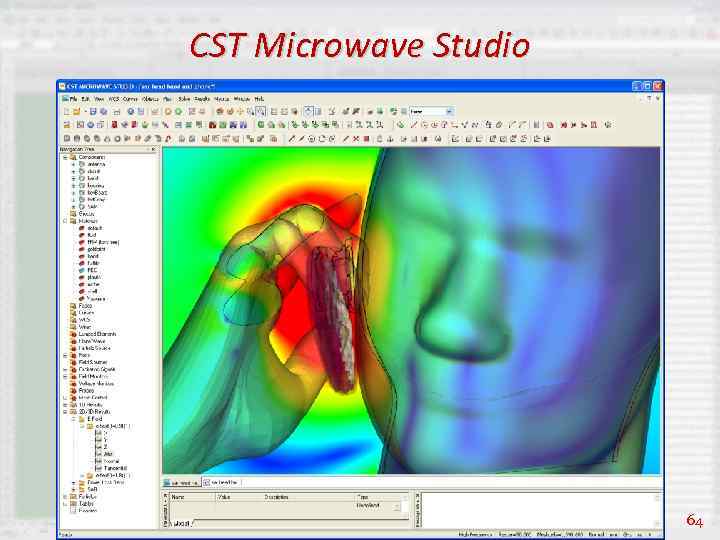
Task: Click the empty message window pane
Action: coord(540,510)
